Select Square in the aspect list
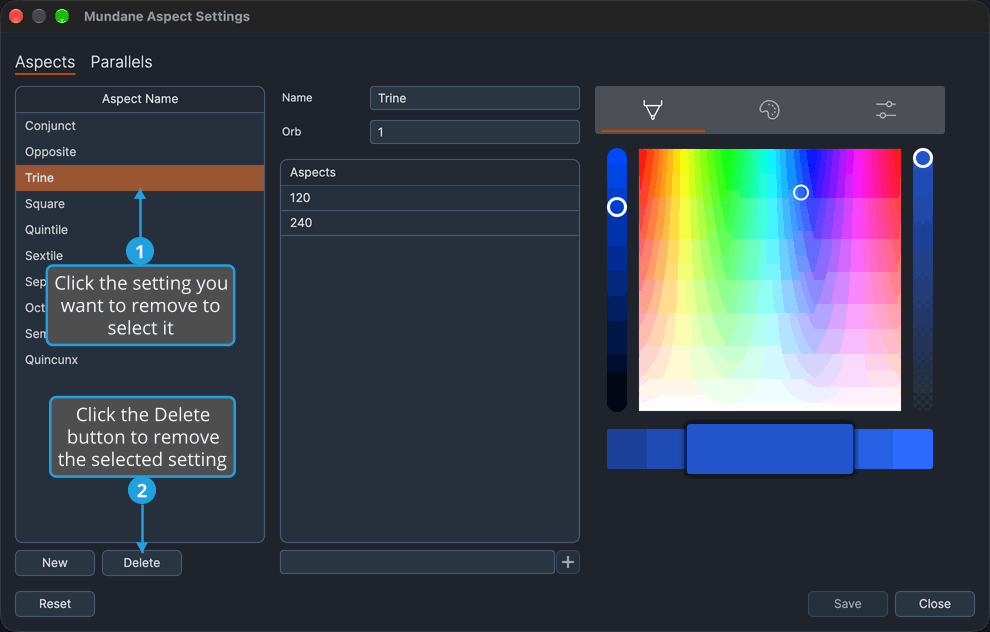The height and width of the screenshot is (632, 990). [x=140, y=203]
